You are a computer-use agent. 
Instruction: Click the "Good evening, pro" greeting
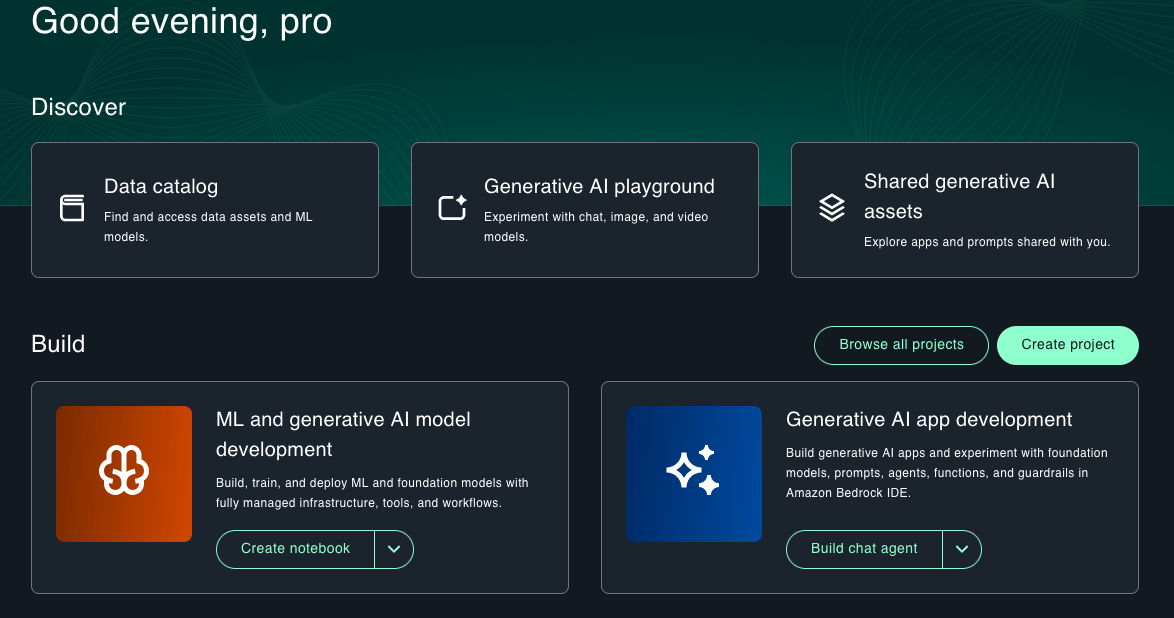[x=182, y=21]
